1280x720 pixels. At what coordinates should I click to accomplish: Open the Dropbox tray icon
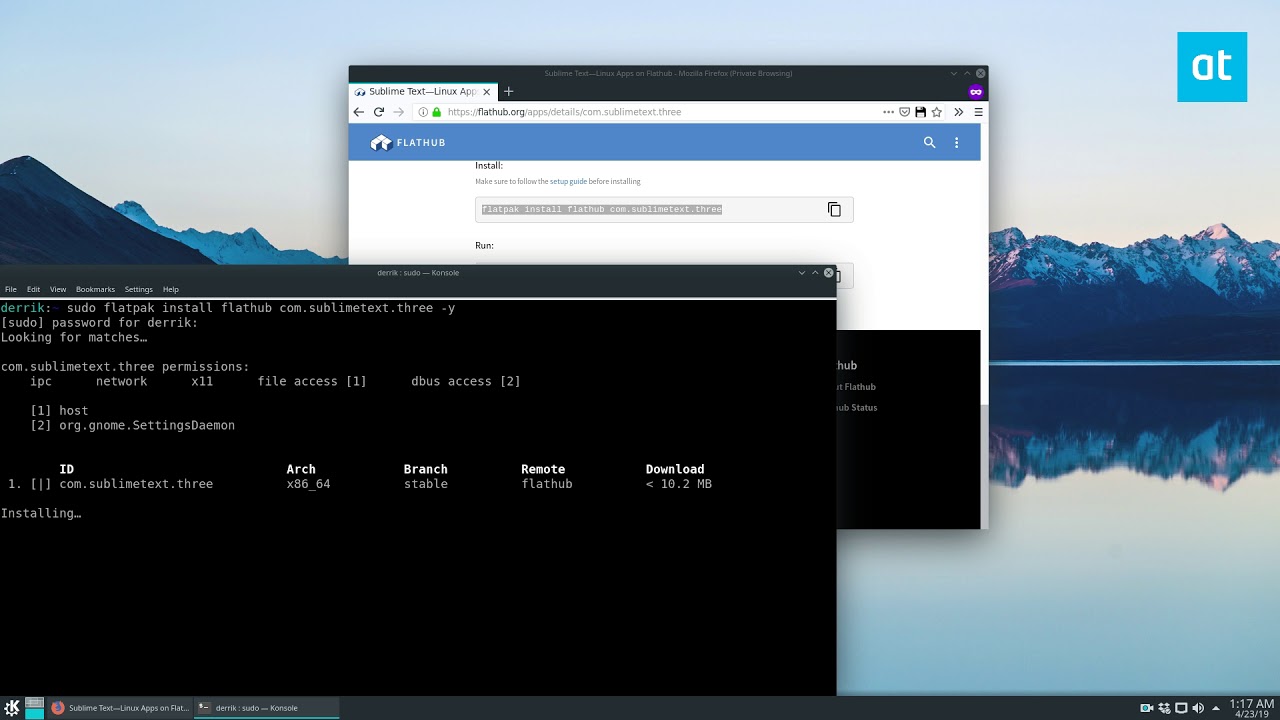click(x=1165, y=708)
